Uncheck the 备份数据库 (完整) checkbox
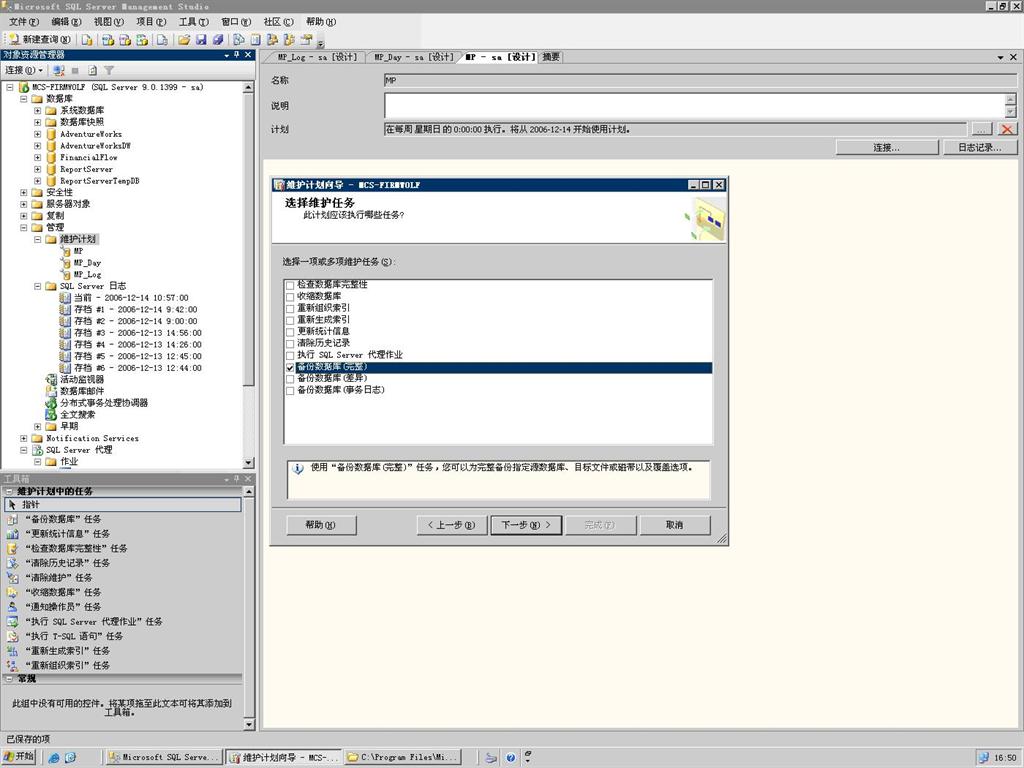This screenshot has height=768, width=1024. (x=290, y=368)
